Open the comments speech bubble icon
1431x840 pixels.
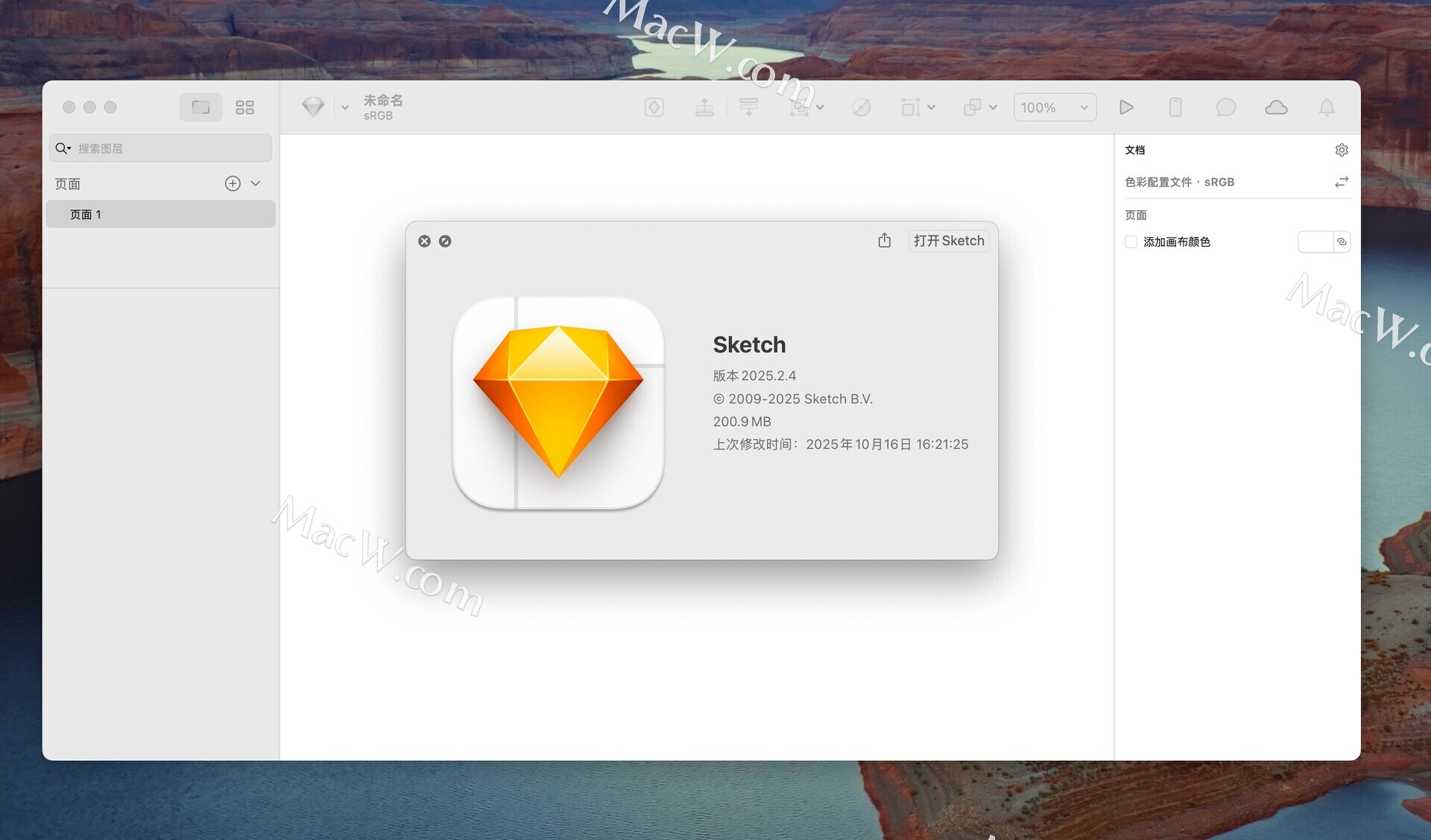1225,107
